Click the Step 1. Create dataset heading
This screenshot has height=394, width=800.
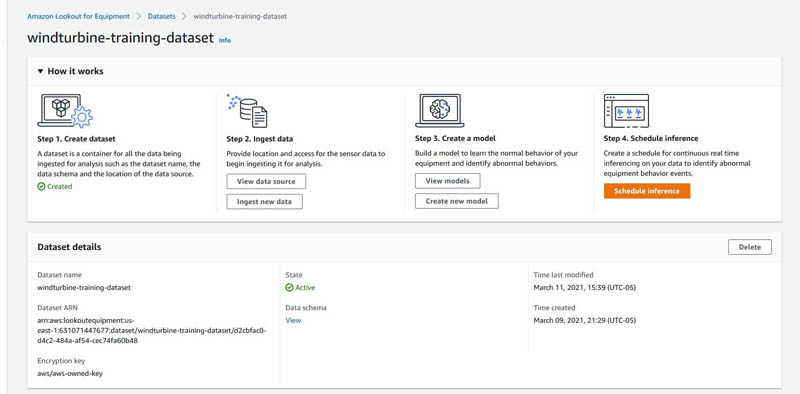(x=77, y=138)
